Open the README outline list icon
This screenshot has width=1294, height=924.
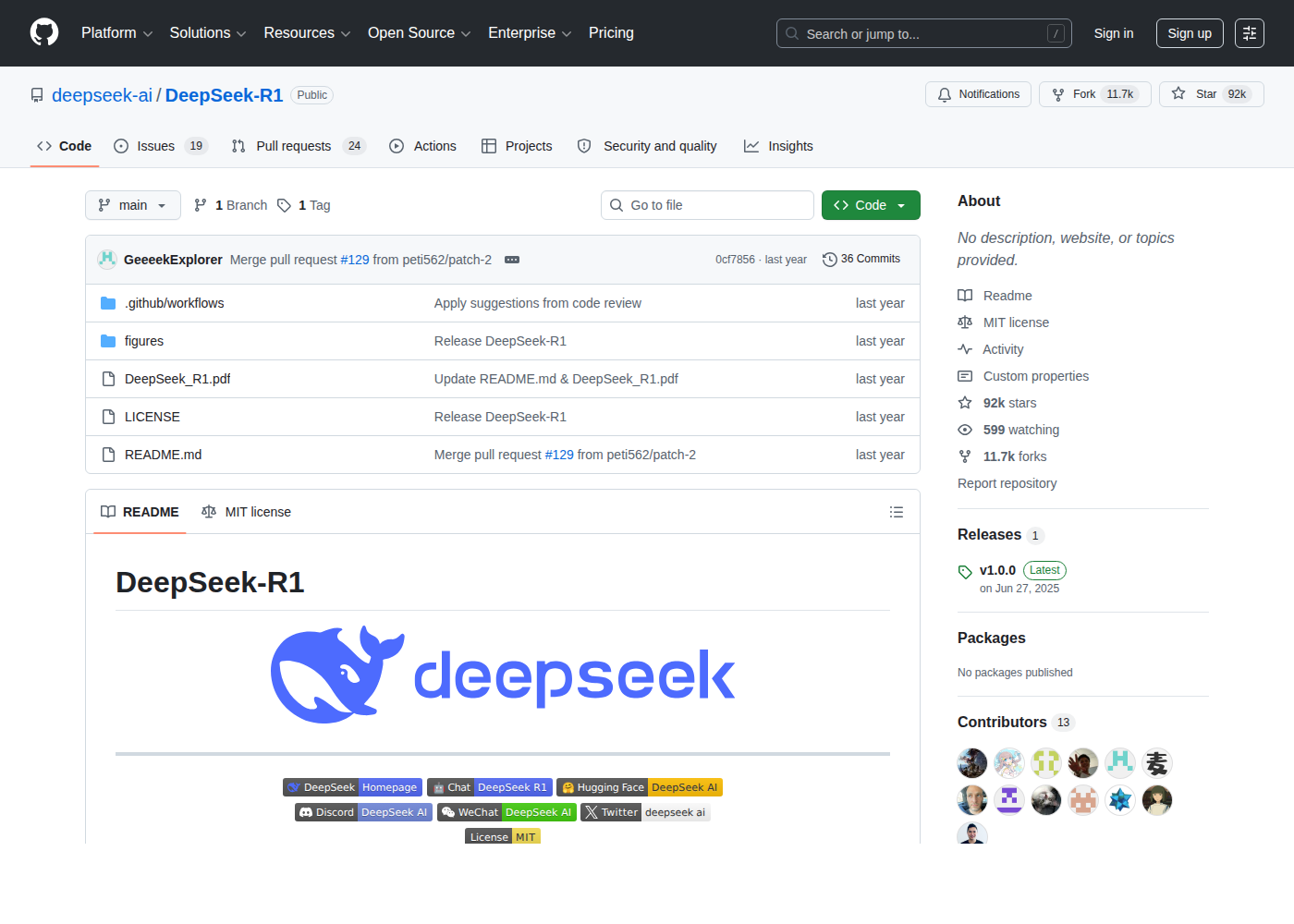click(897, 512)
